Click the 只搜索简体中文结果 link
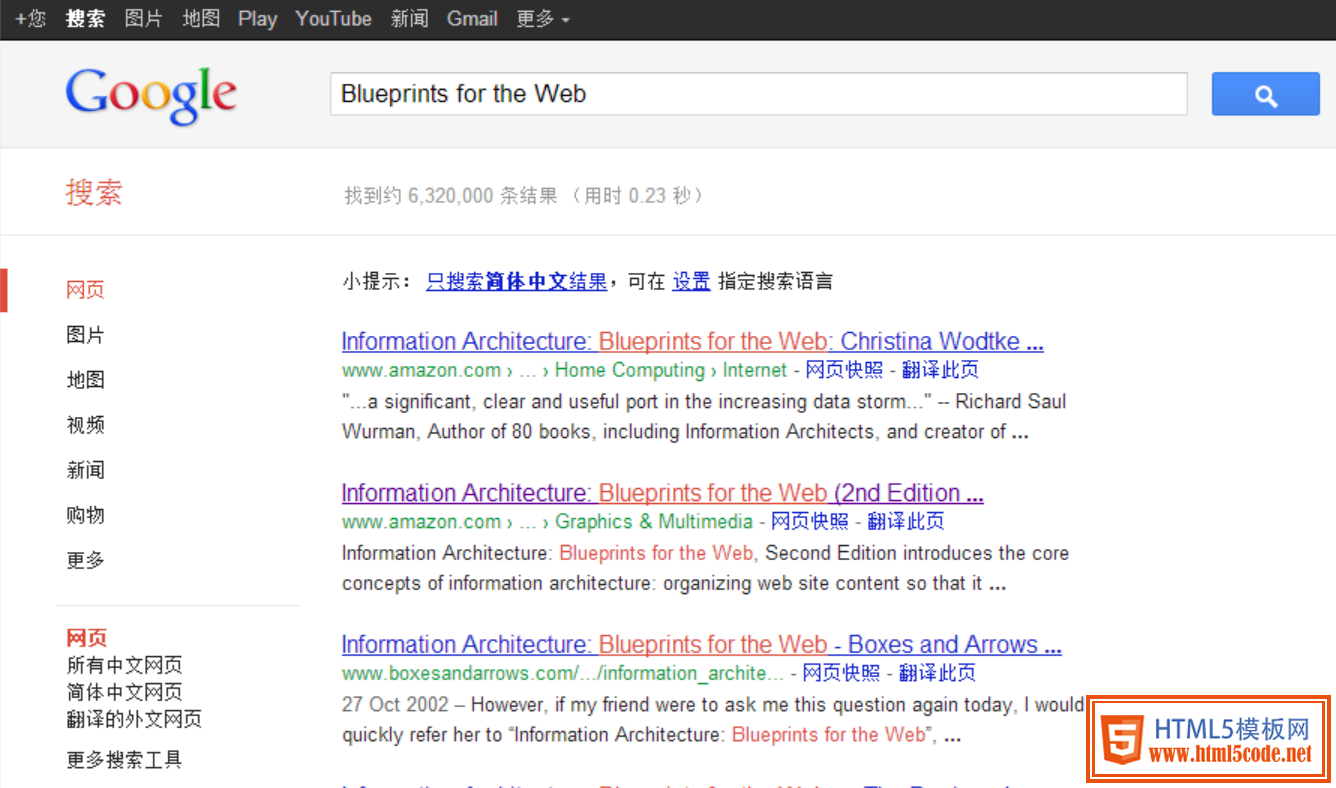This screenshot has height=788, width=1336. tap(516, 282)
